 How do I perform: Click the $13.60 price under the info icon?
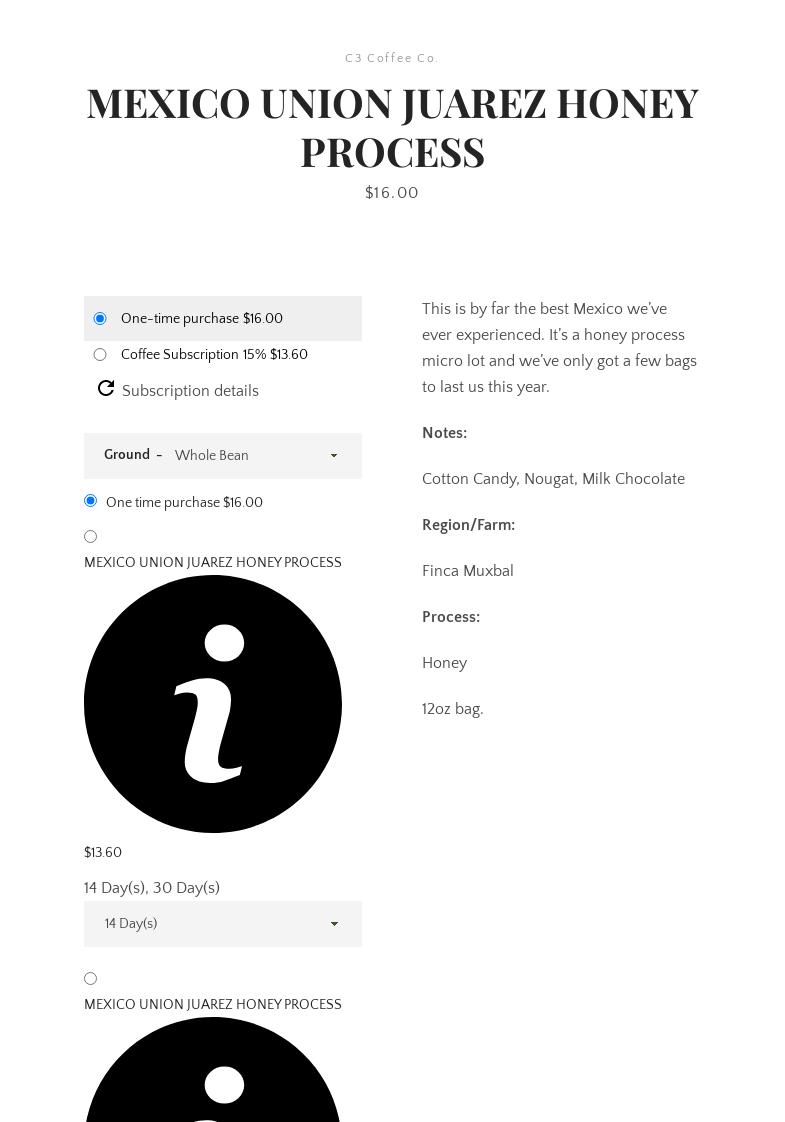tap(103, 853)
